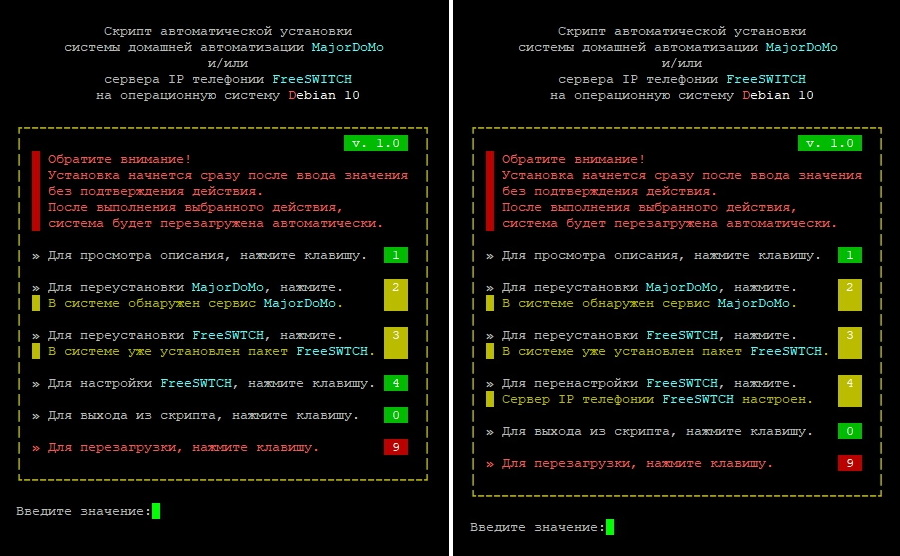The width and height of the screenshot is (900, 556).
Task: Click the green 0 badge in left terminal
Action: coord(395,415)
